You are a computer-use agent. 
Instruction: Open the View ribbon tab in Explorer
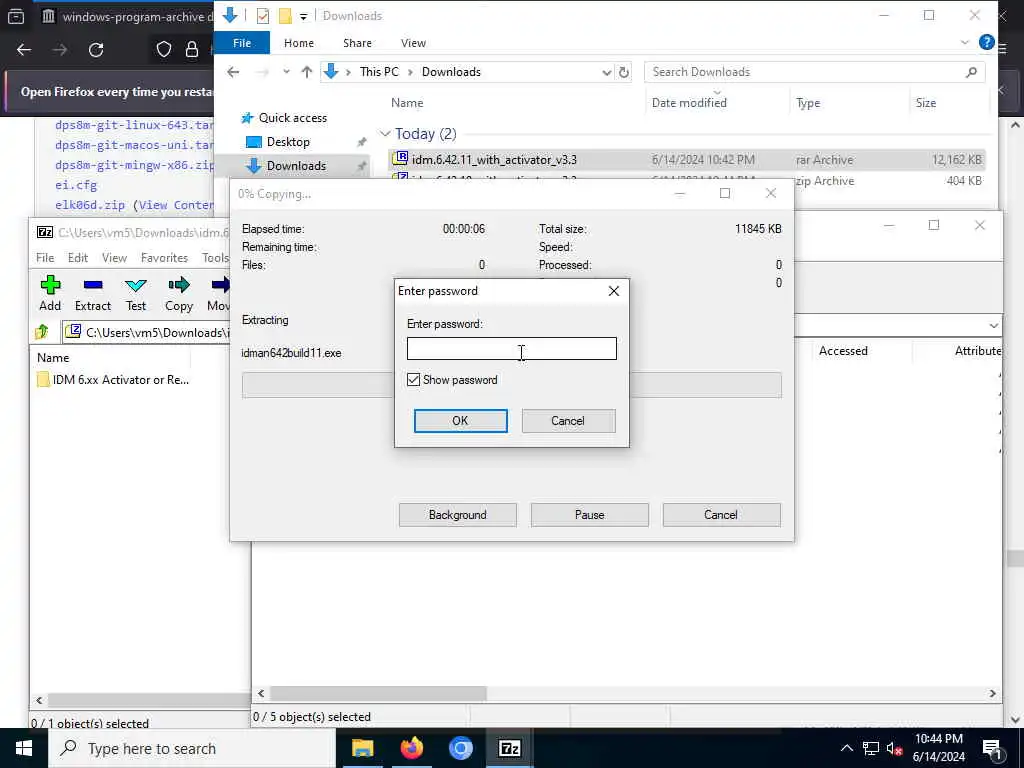413,42
